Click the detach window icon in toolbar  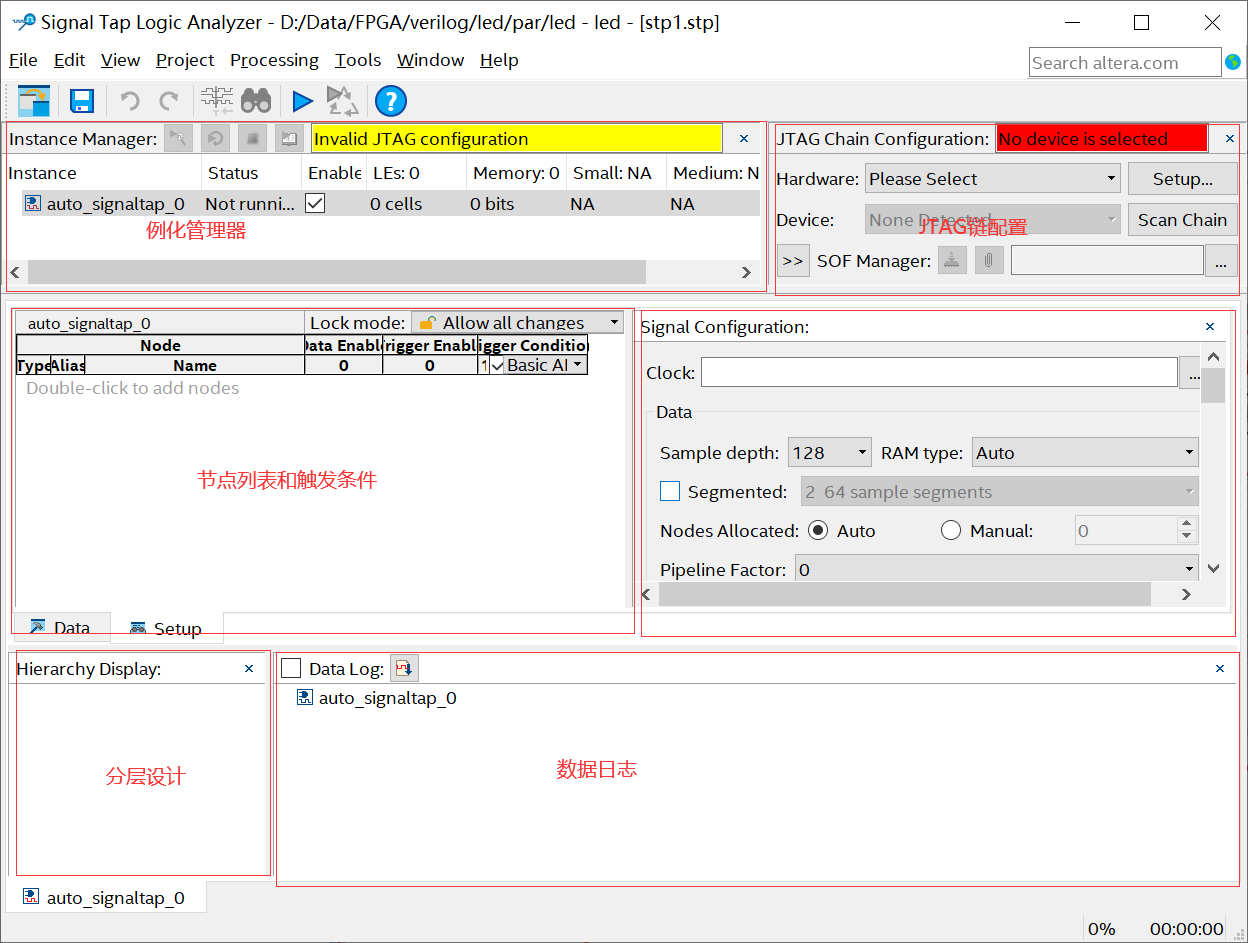pos(34,101)
